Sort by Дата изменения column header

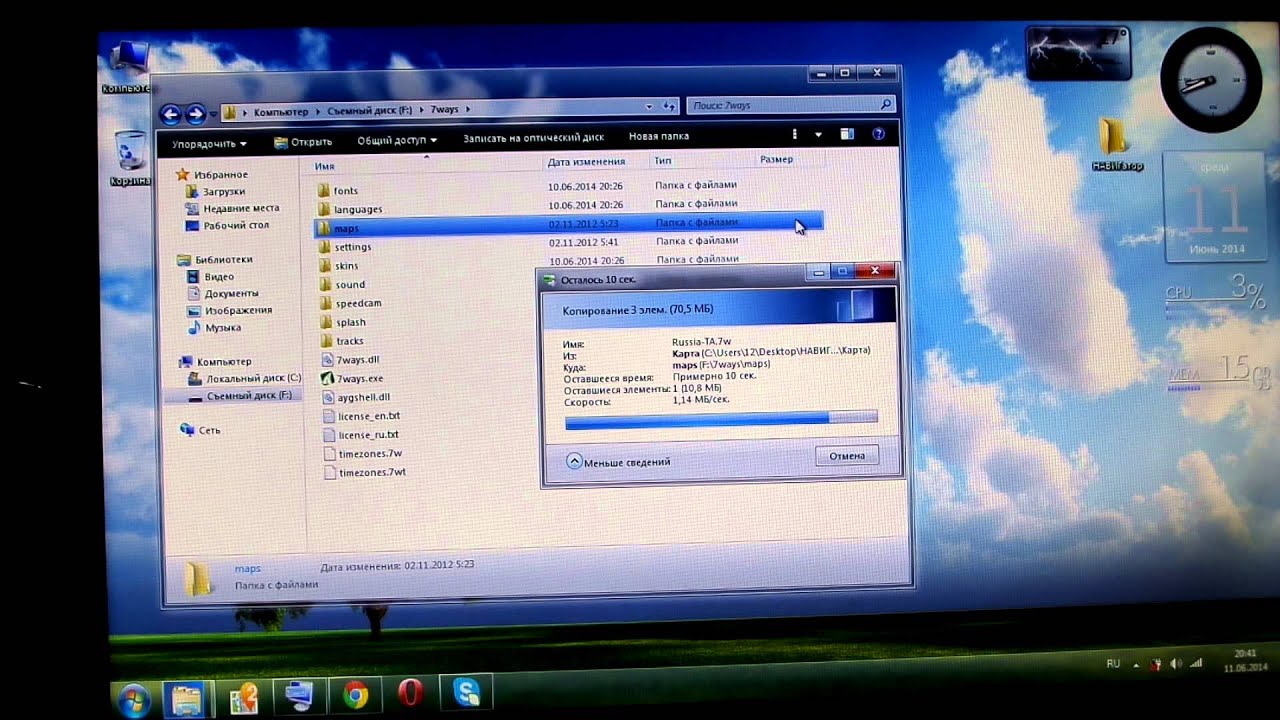[x=586, y=161]
